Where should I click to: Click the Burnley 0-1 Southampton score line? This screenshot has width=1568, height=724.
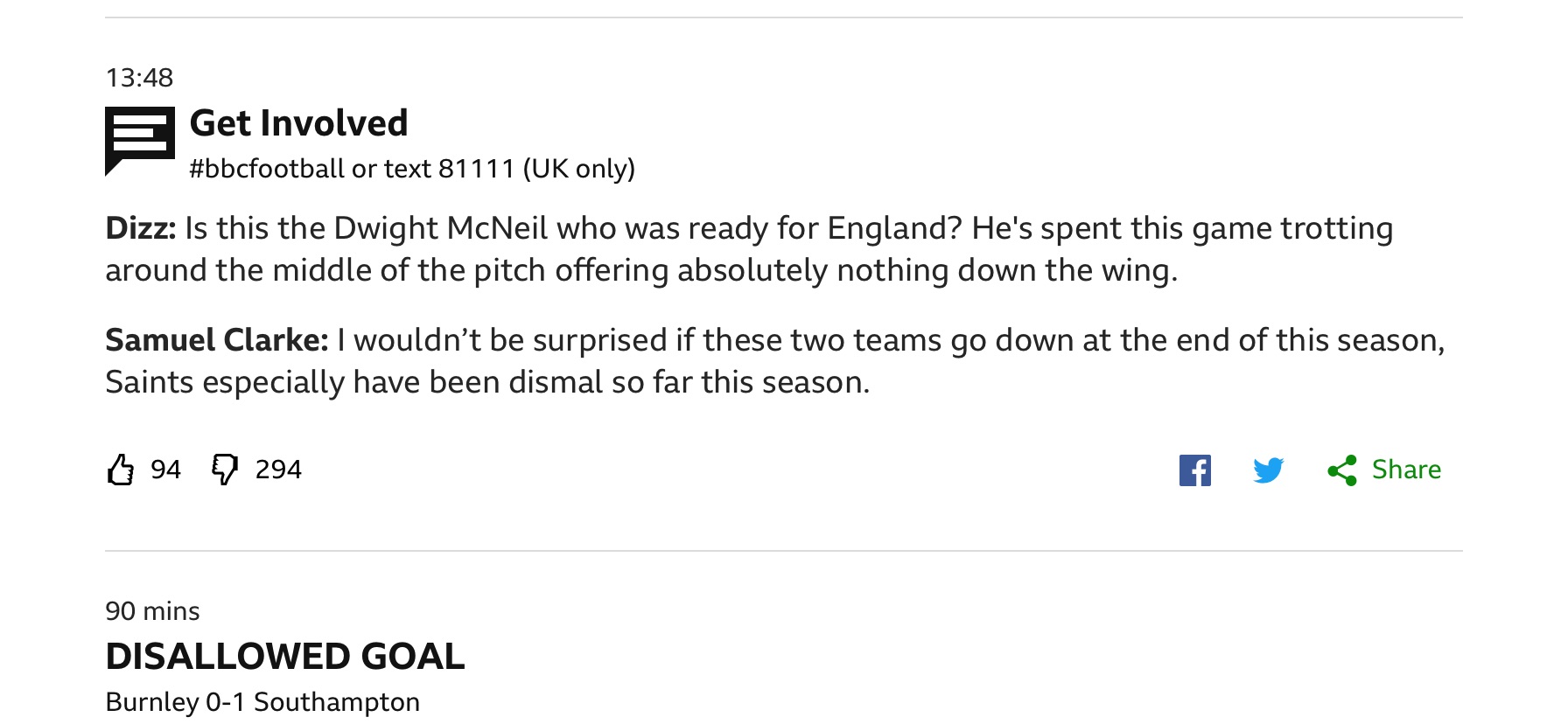coord(262,702)
